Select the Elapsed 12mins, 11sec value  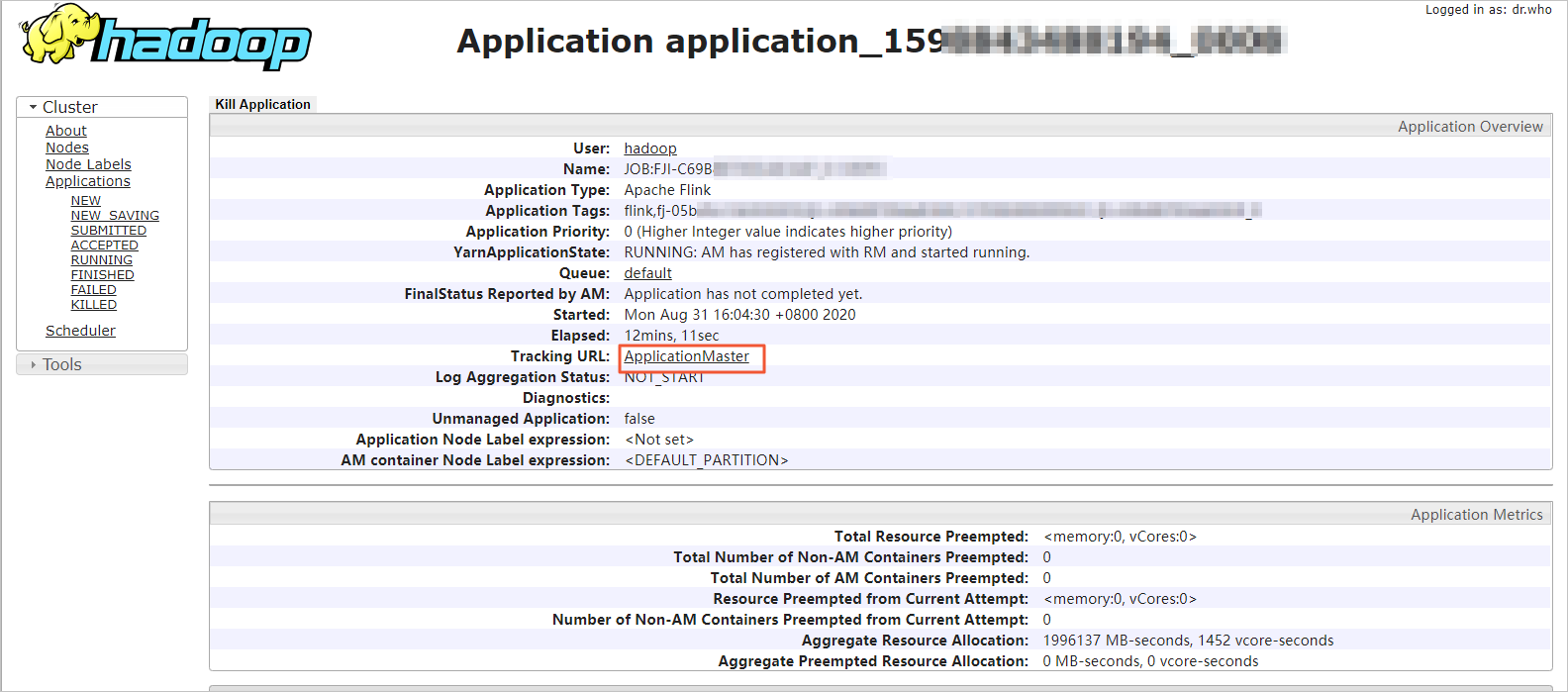pos(671,336)
